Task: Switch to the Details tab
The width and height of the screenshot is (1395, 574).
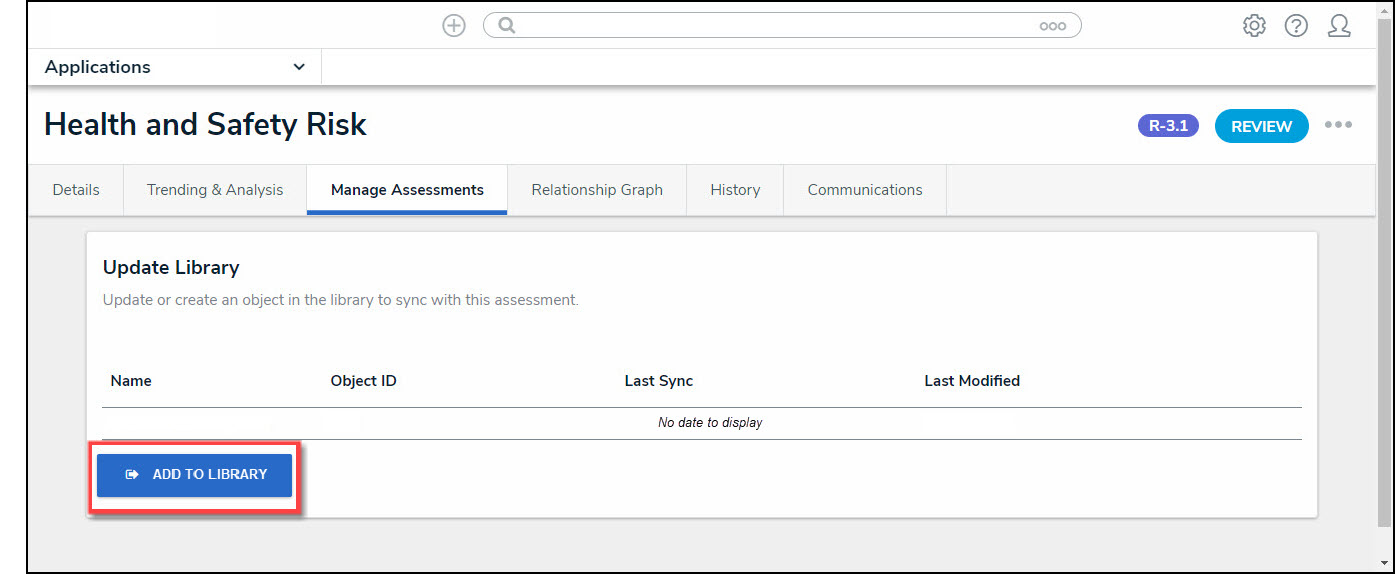Action: [x=76, y=190]
